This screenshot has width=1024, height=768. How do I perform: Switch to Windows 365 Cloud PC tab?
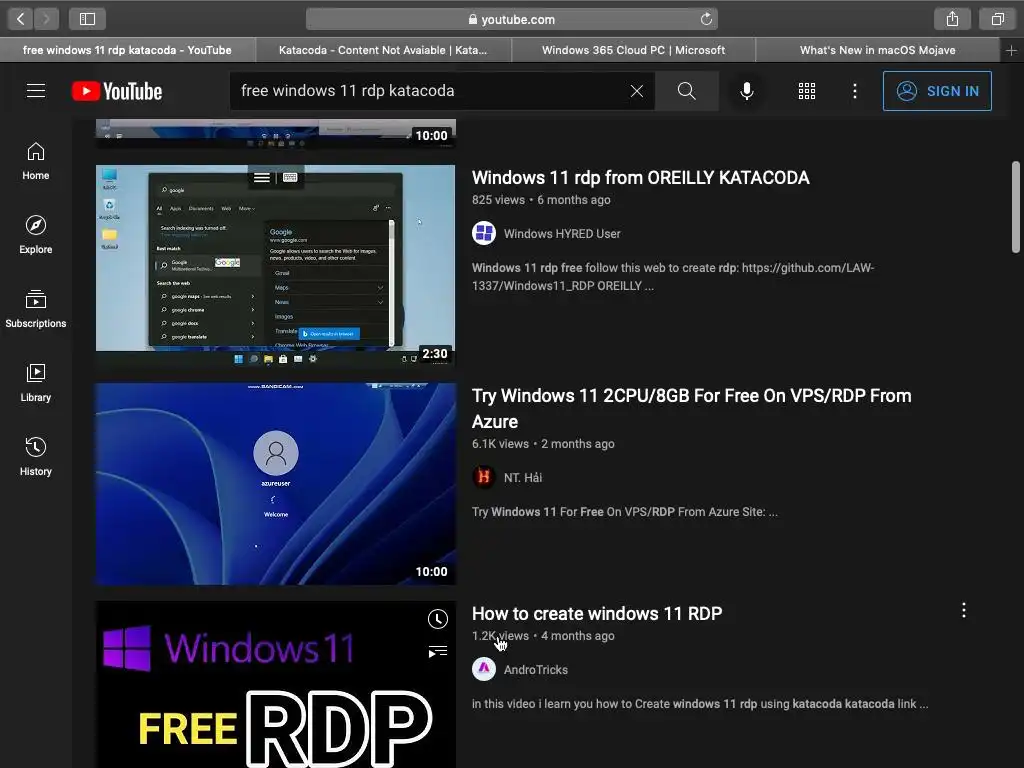[633, 50]
